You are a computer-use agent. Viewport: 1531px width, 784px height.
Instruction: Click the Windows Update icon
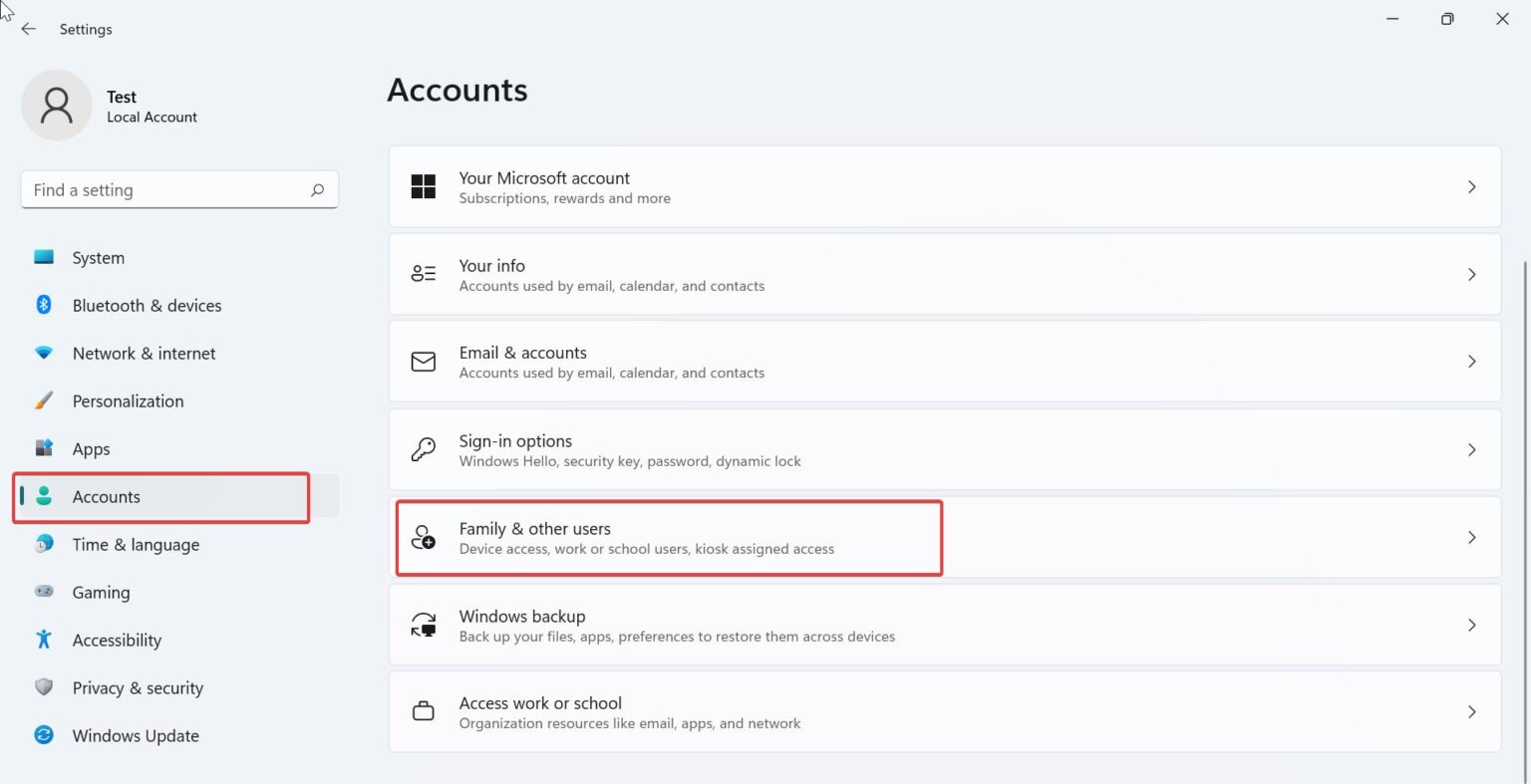point(45,735)
